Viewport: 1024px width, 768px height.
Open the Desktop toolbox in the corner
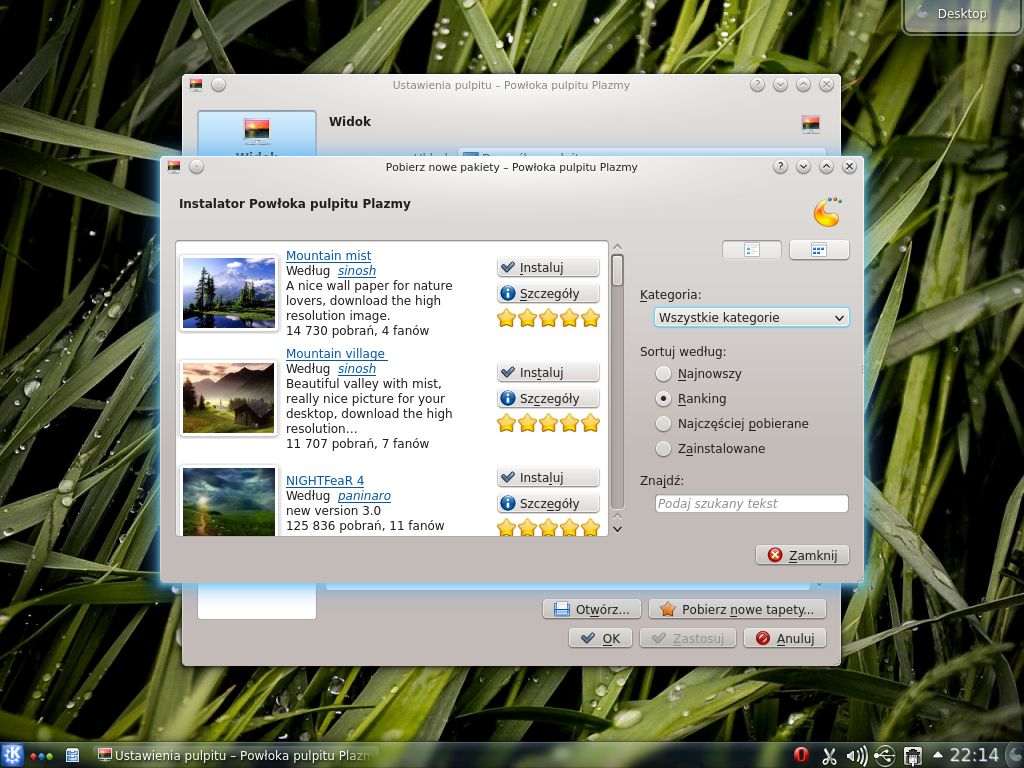tap(961, 14)
